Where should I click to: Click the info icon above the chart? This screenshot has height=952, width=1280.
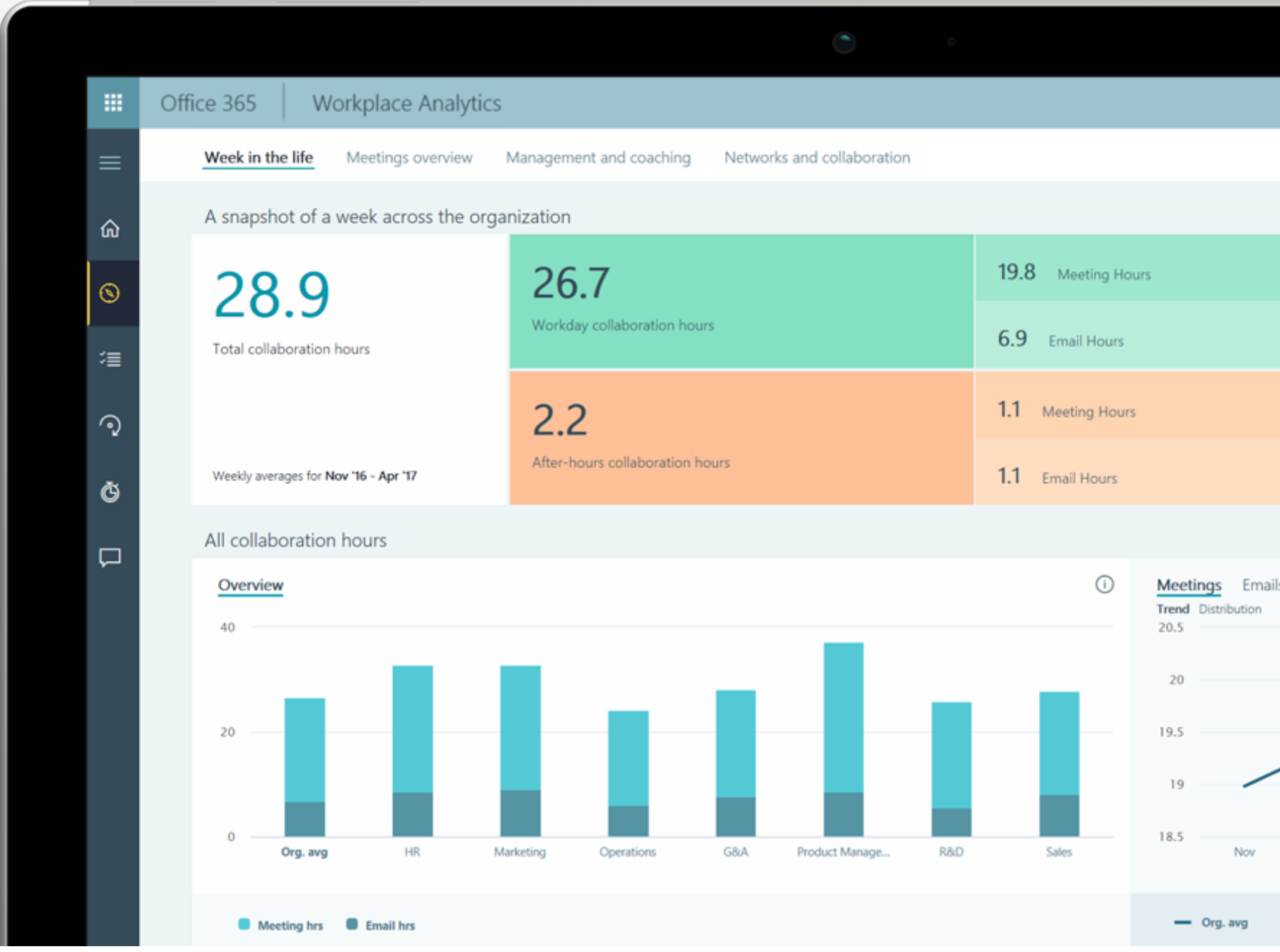1104,584
